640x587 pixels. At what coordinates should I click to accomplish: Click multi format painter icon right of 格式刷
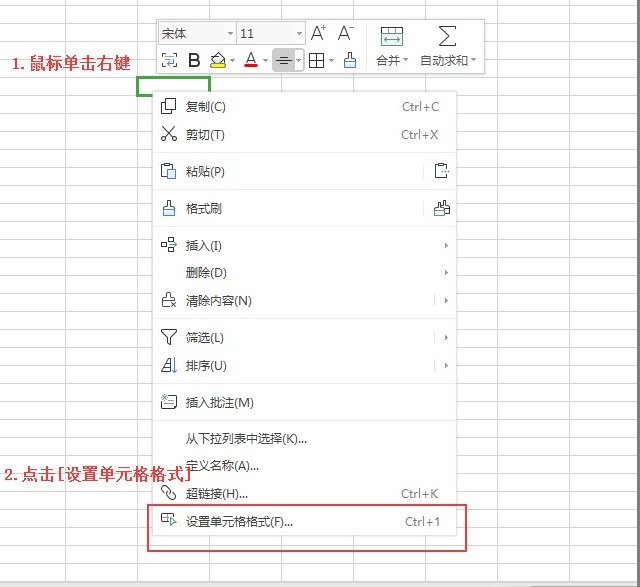tap(442, 208)
